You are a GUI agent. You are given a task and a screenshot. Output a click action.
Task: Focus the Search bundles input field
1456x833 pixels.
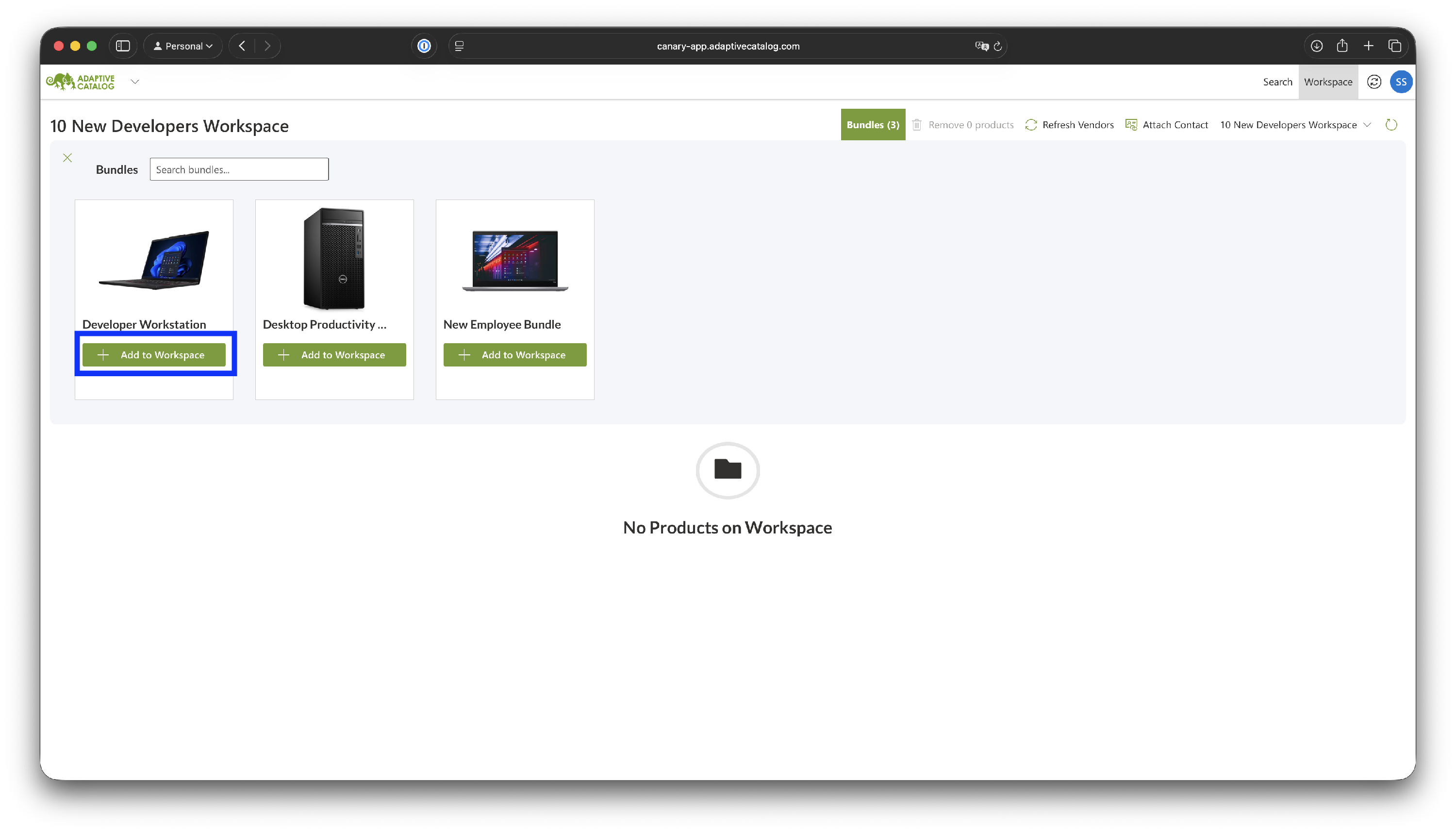[239, 169]
